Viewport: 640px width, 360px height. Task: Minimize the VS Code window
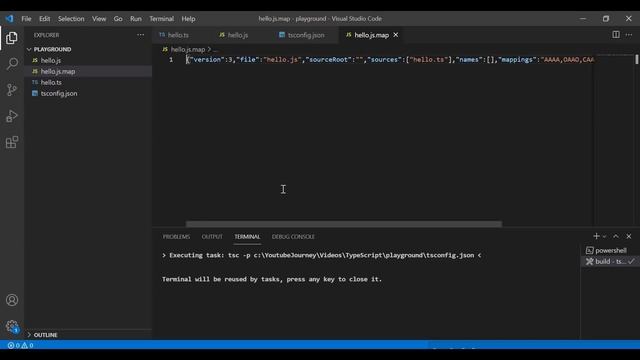click(583, 19)
